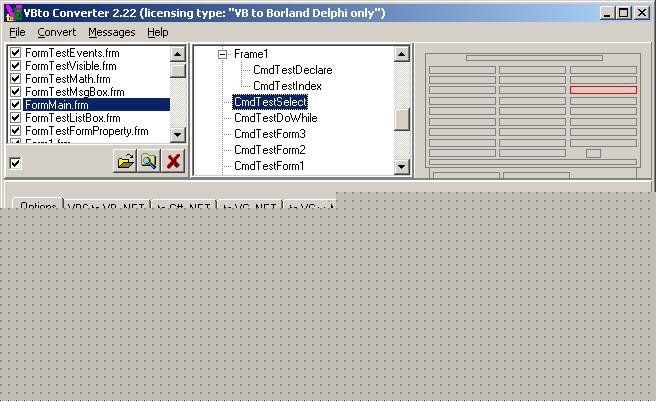The height and width of the screenshot is (401, 656).
Task: Click the open folder icon button
Action: pos(125,161)
